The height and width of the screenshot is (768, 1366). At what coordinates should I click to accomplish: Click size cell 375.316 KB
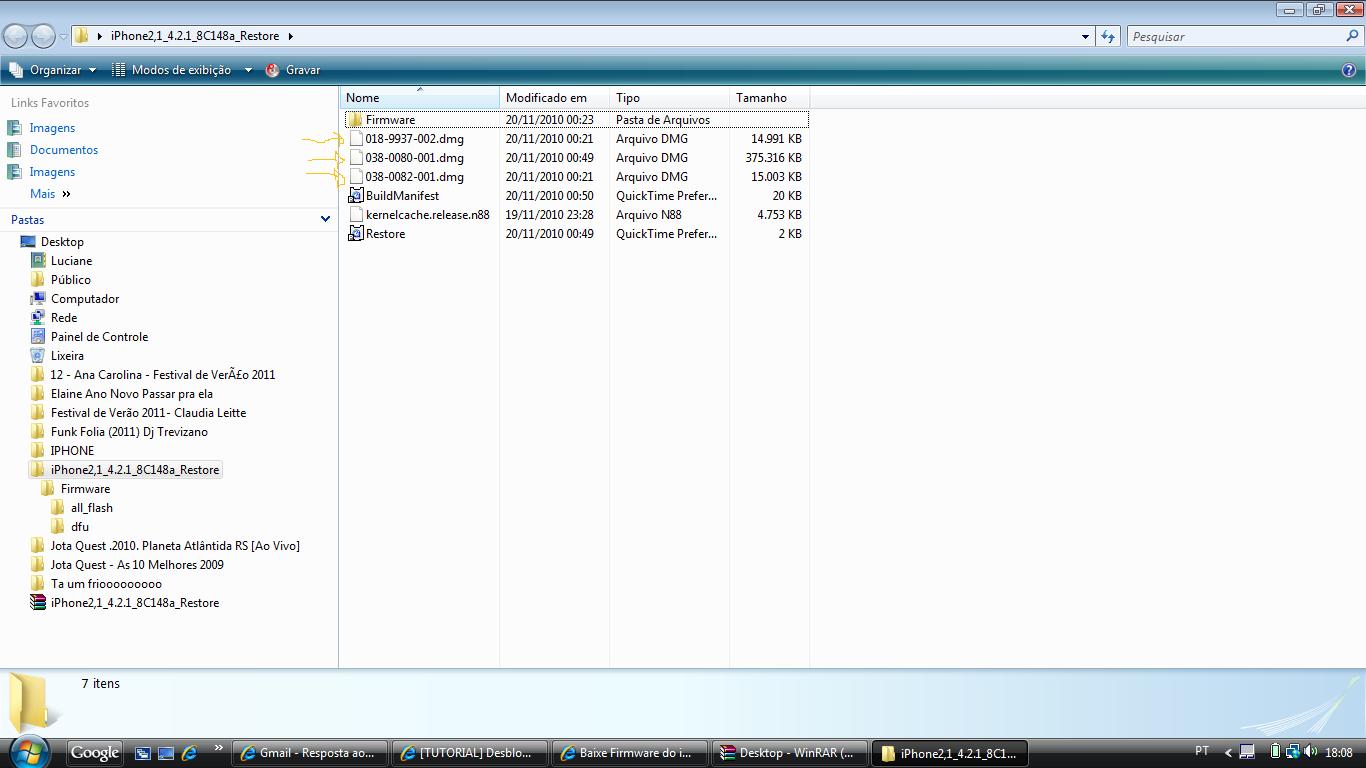click(773, 158)
